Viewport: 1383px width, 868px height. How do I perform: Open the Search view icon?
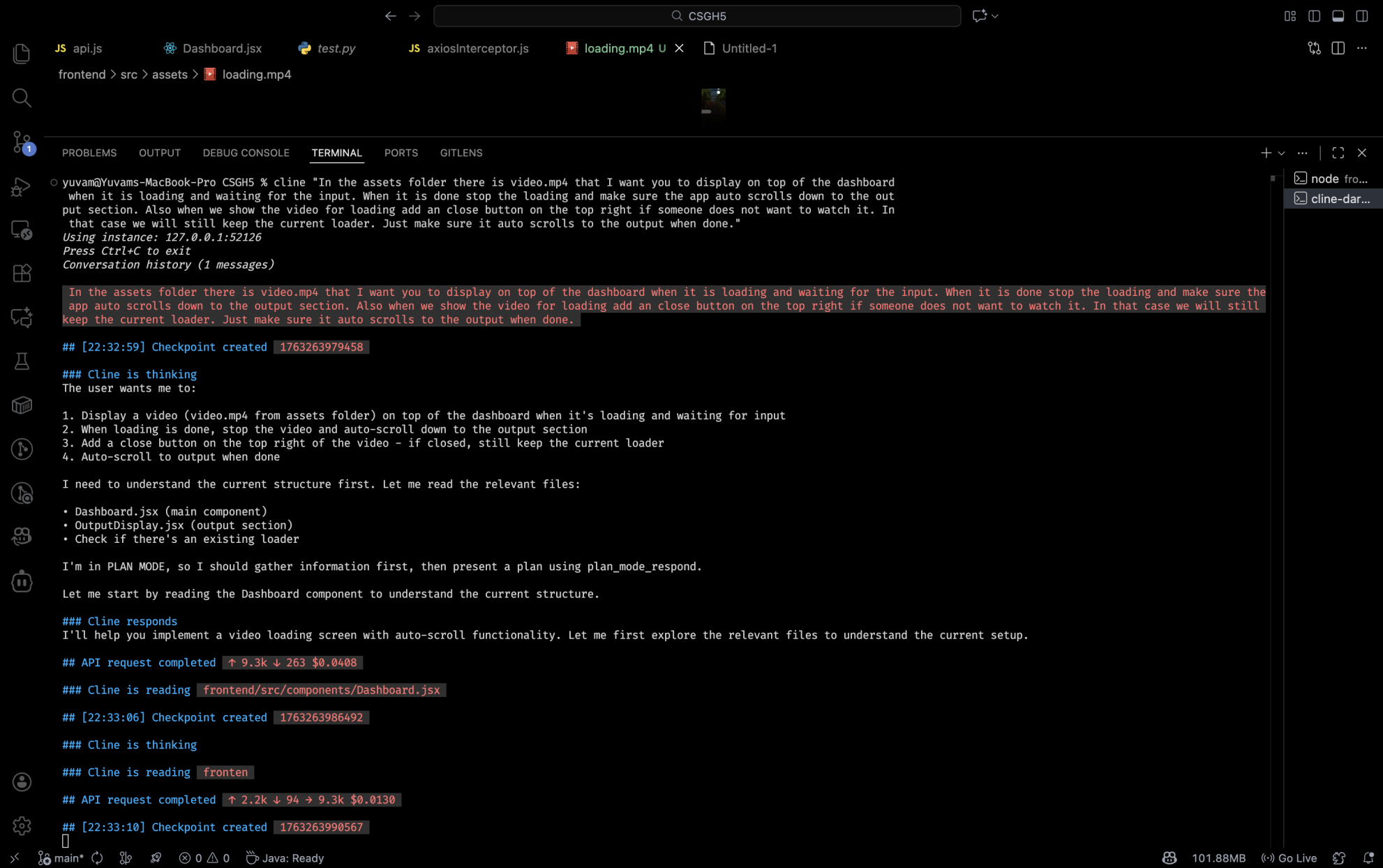(22, 98)
